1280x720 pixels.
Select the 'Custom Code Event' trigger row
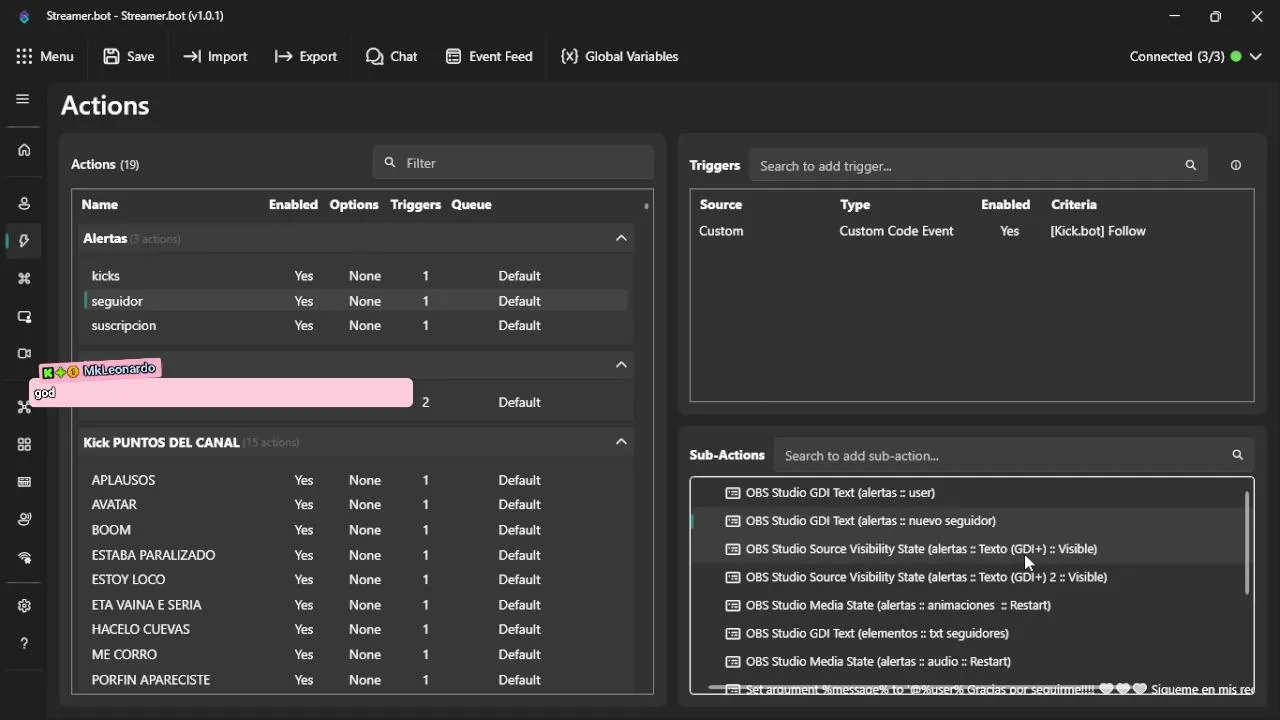coord(971,231)
